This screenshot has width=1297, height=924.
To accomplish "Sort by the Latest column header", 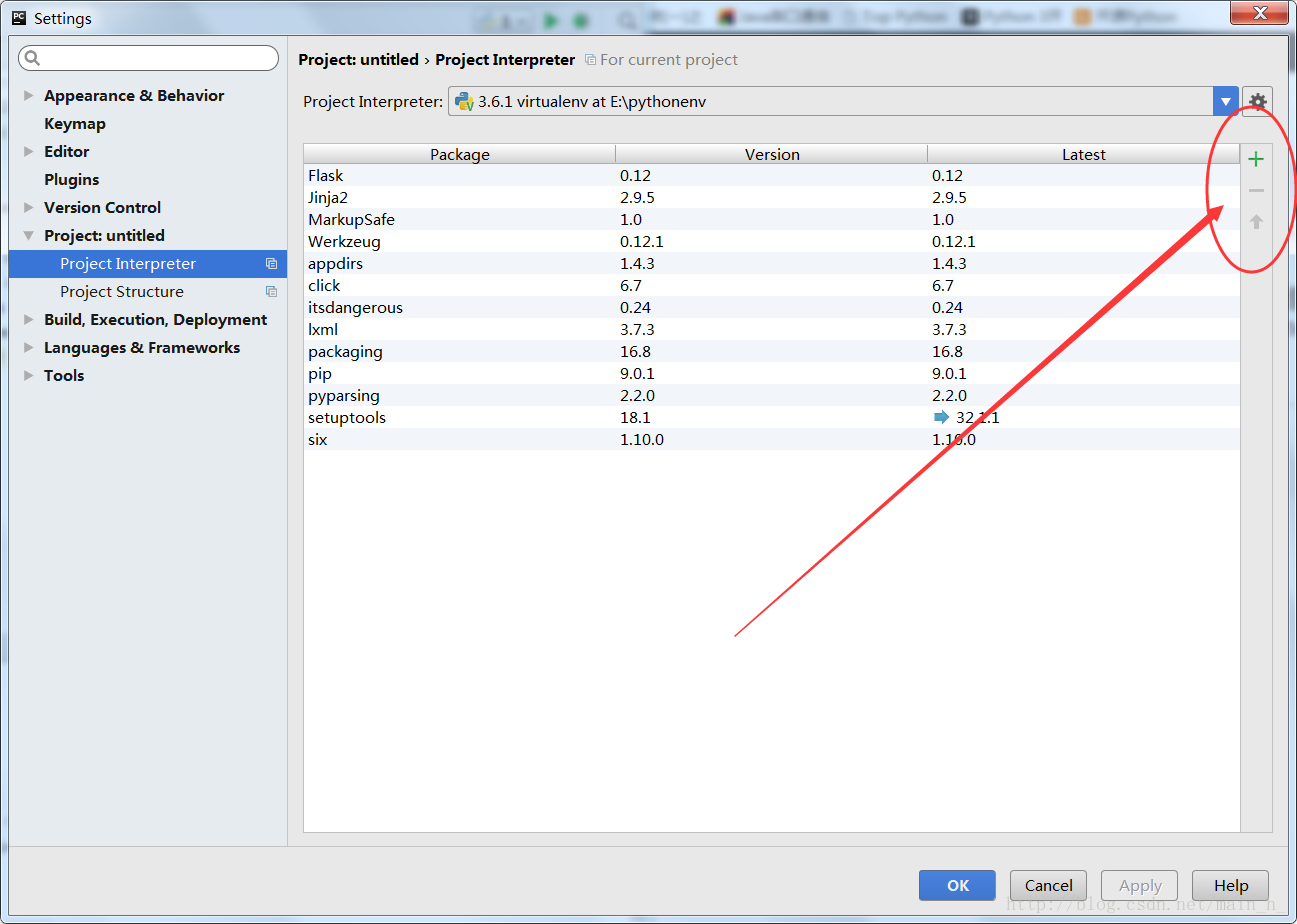I will (1084, 154).
